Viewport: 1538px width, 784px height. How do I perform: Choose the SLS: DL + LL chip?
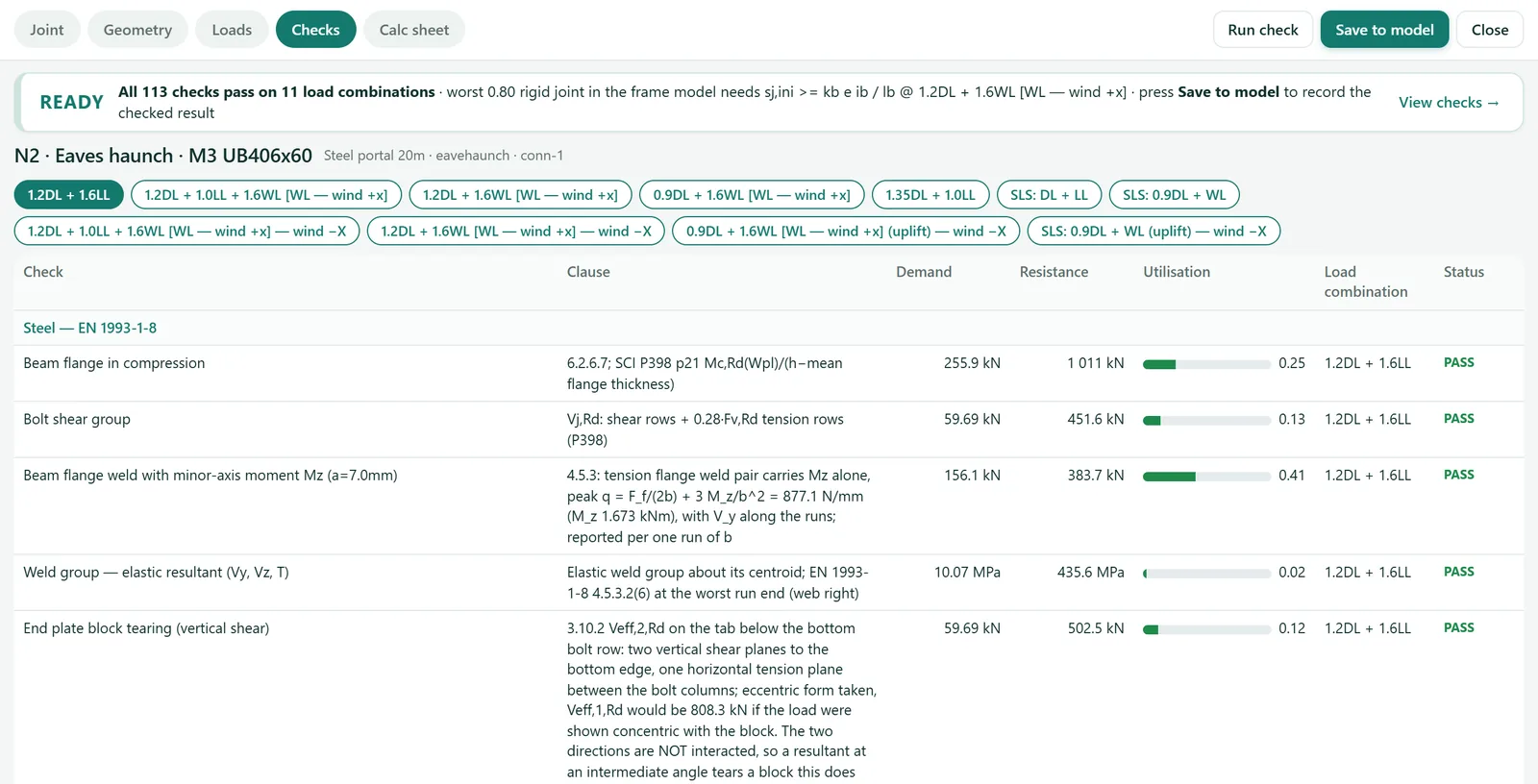(x=1049, y=195)
